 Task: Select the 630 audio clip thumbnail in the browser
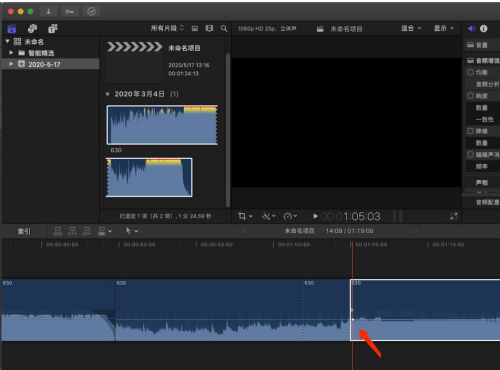[x=162, y=125]
